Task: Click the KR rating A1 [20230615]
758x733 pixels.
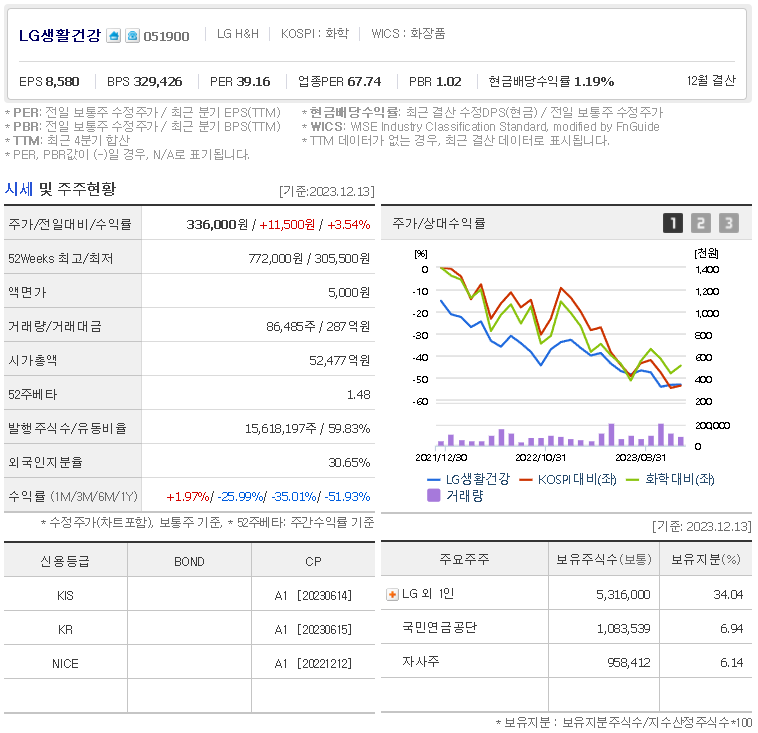Action: pyautogui.click(x=313, y=630)
